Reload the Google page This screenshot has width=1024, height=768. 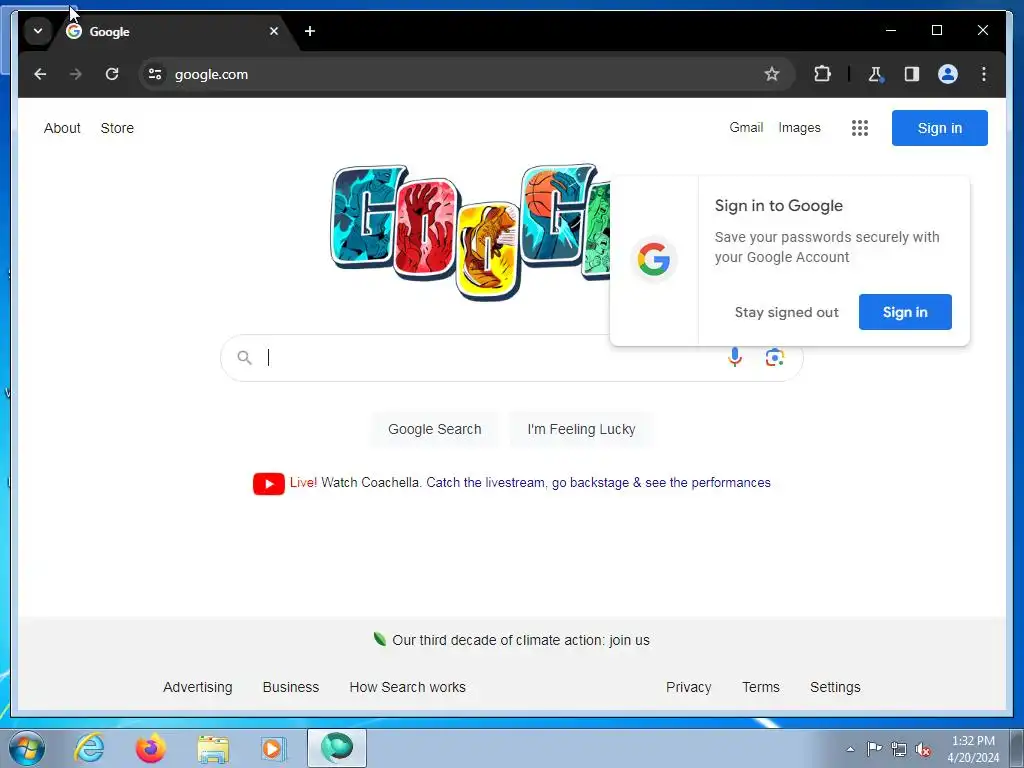[x=112, y=74]
